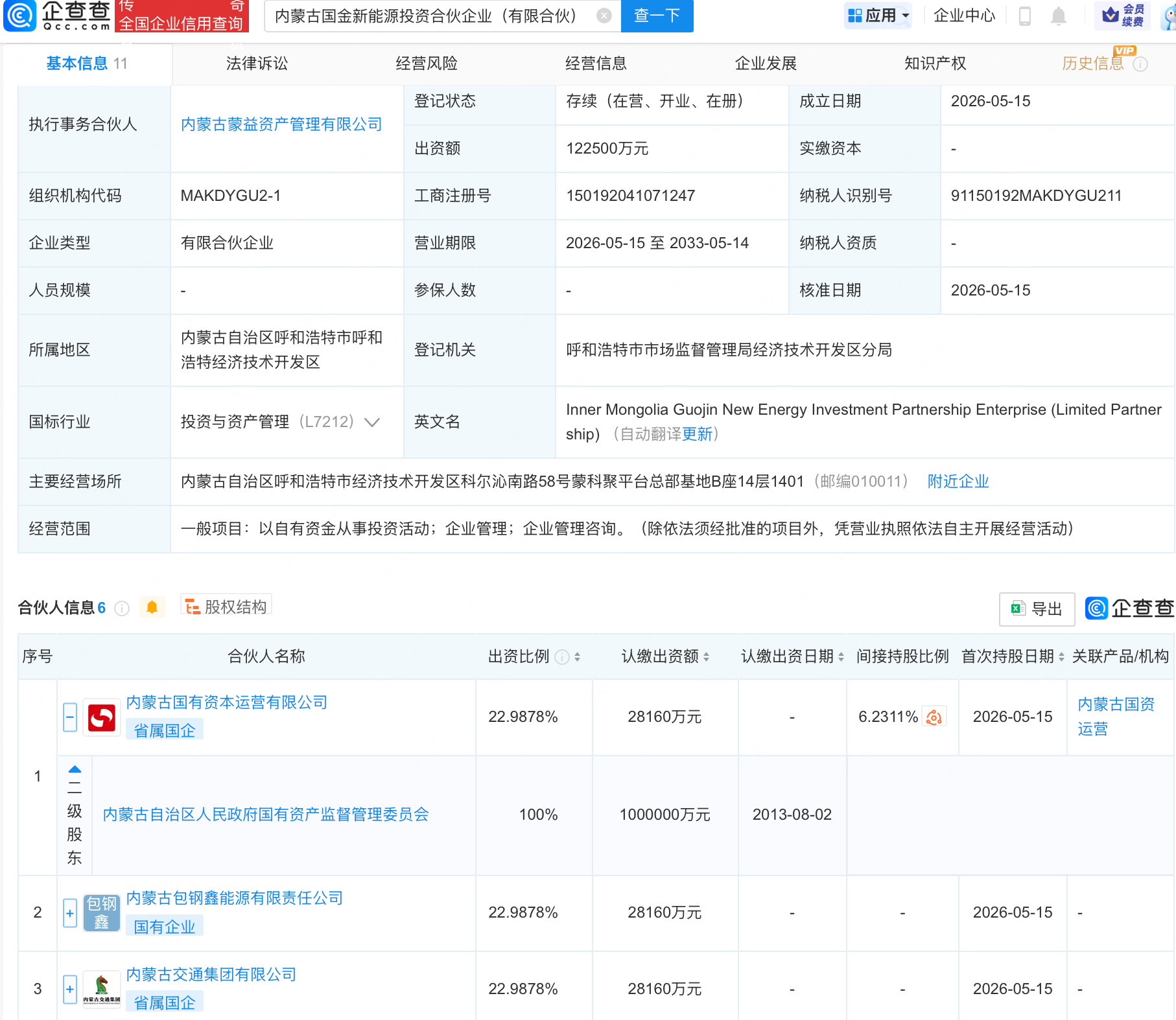Open 内蒙古国资运营 related product link
This screenshot has width=1176, height=1020.
pos(1116,717)
